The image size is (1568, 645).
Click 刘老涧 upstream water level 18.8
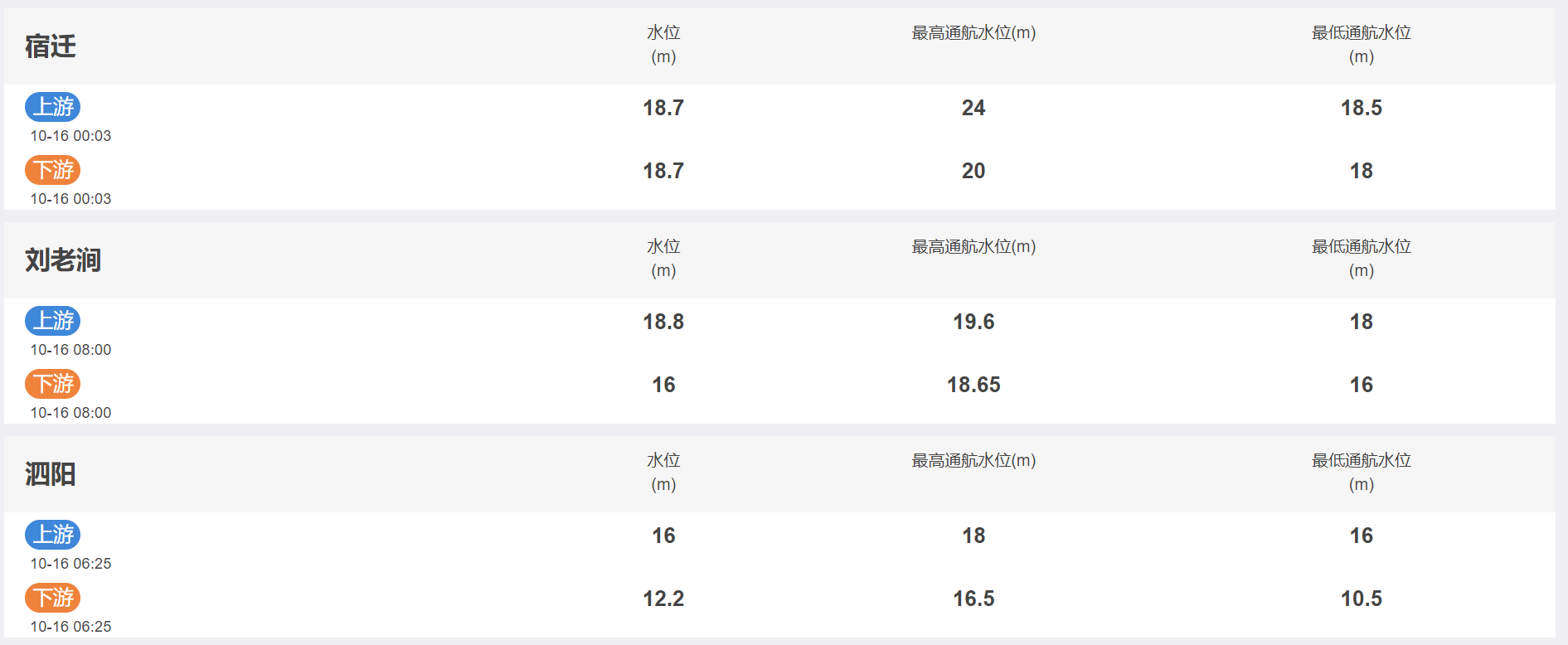click(663, 322)
